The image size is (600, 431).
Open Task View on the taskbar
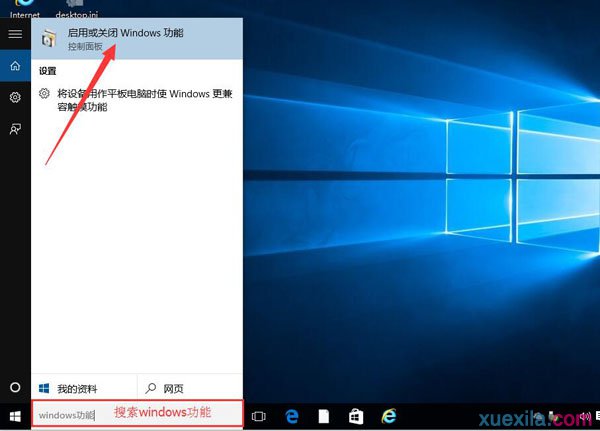point(259,416)
